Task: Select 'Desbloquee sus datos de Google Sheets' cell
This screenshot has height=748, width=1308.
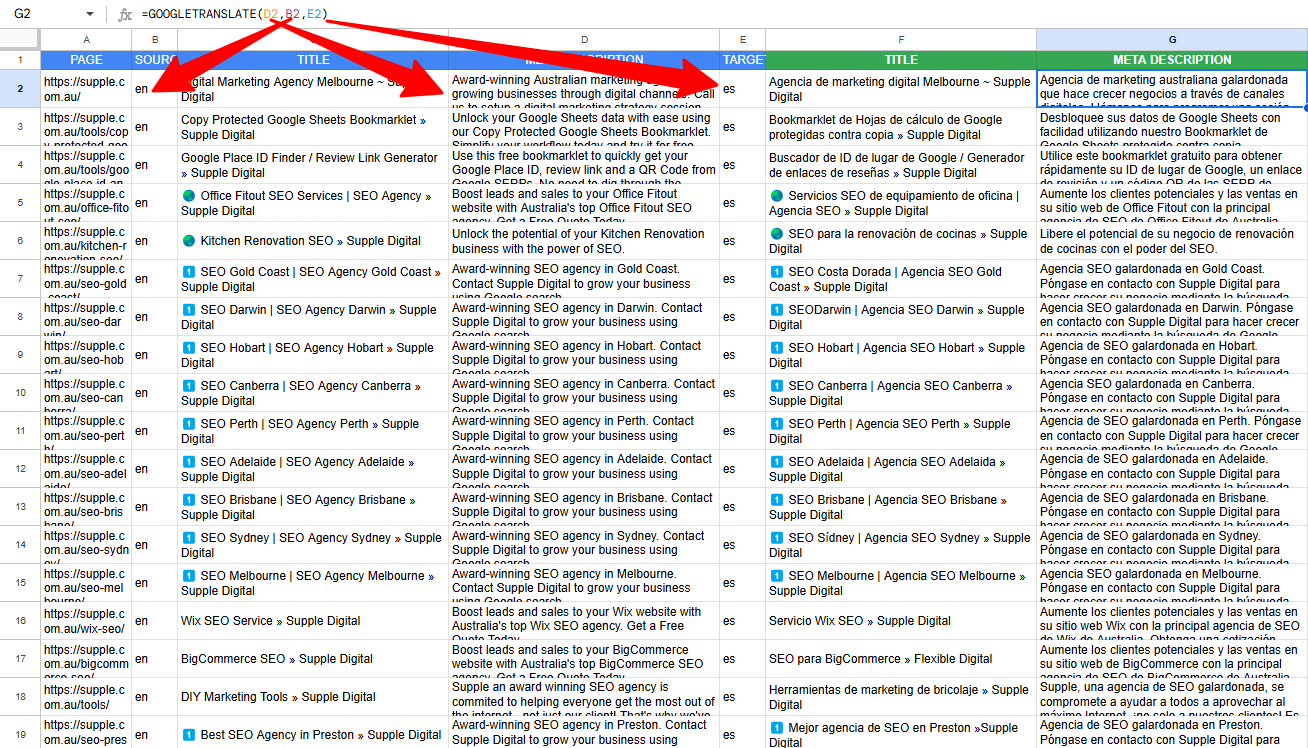Action: click(x=1172, y=127)
